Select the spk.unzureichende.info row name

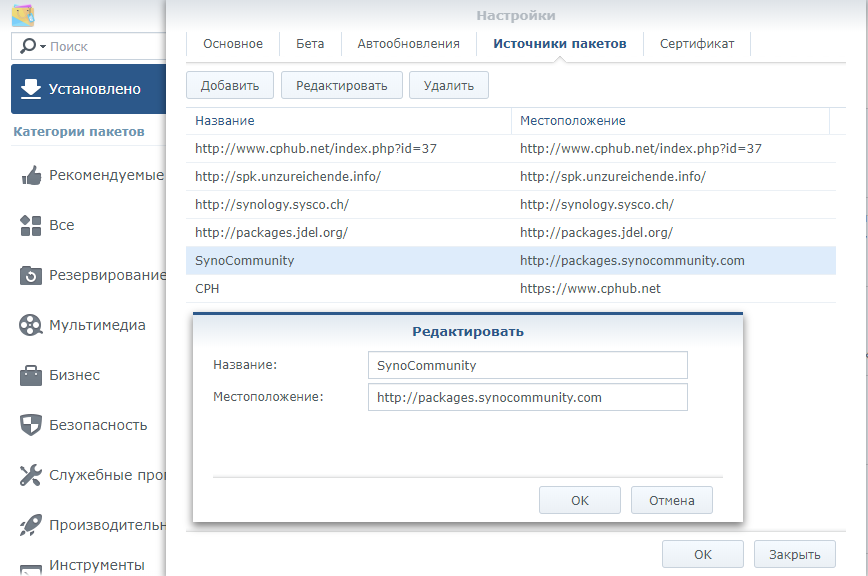click(288, 177)
